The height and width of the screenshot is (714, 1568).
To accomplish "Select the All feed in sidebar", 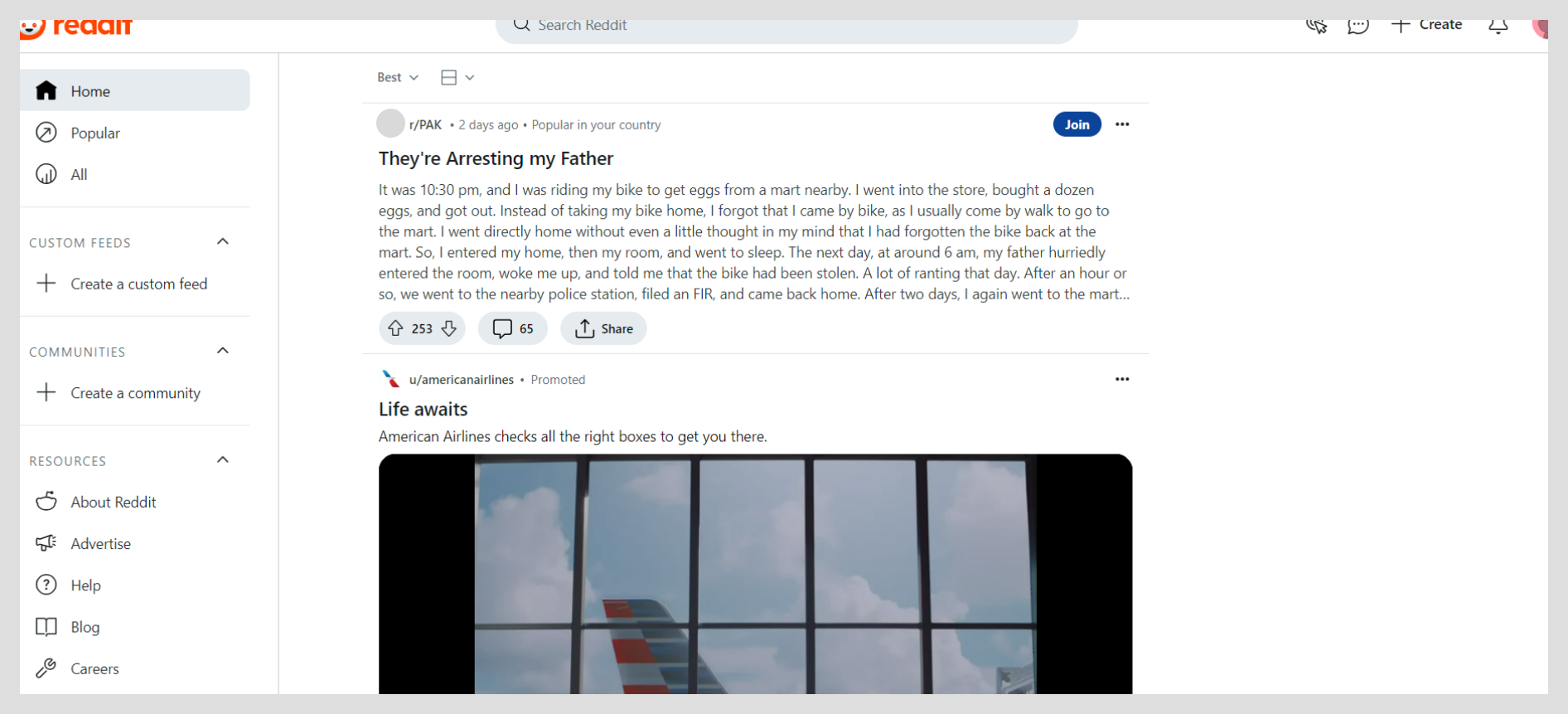I will (79, 174).
